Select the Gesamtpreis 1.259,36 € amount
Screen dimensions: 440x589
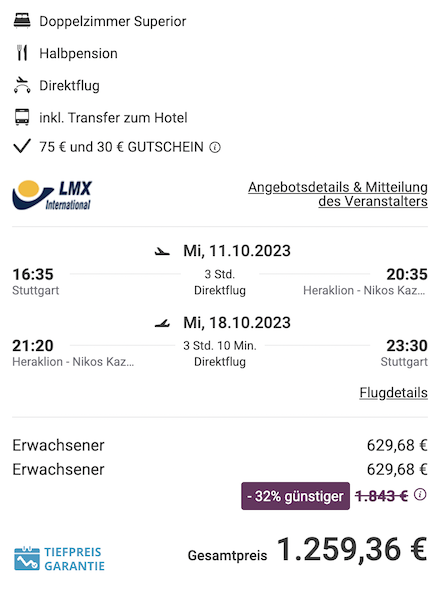pos(352,550)
